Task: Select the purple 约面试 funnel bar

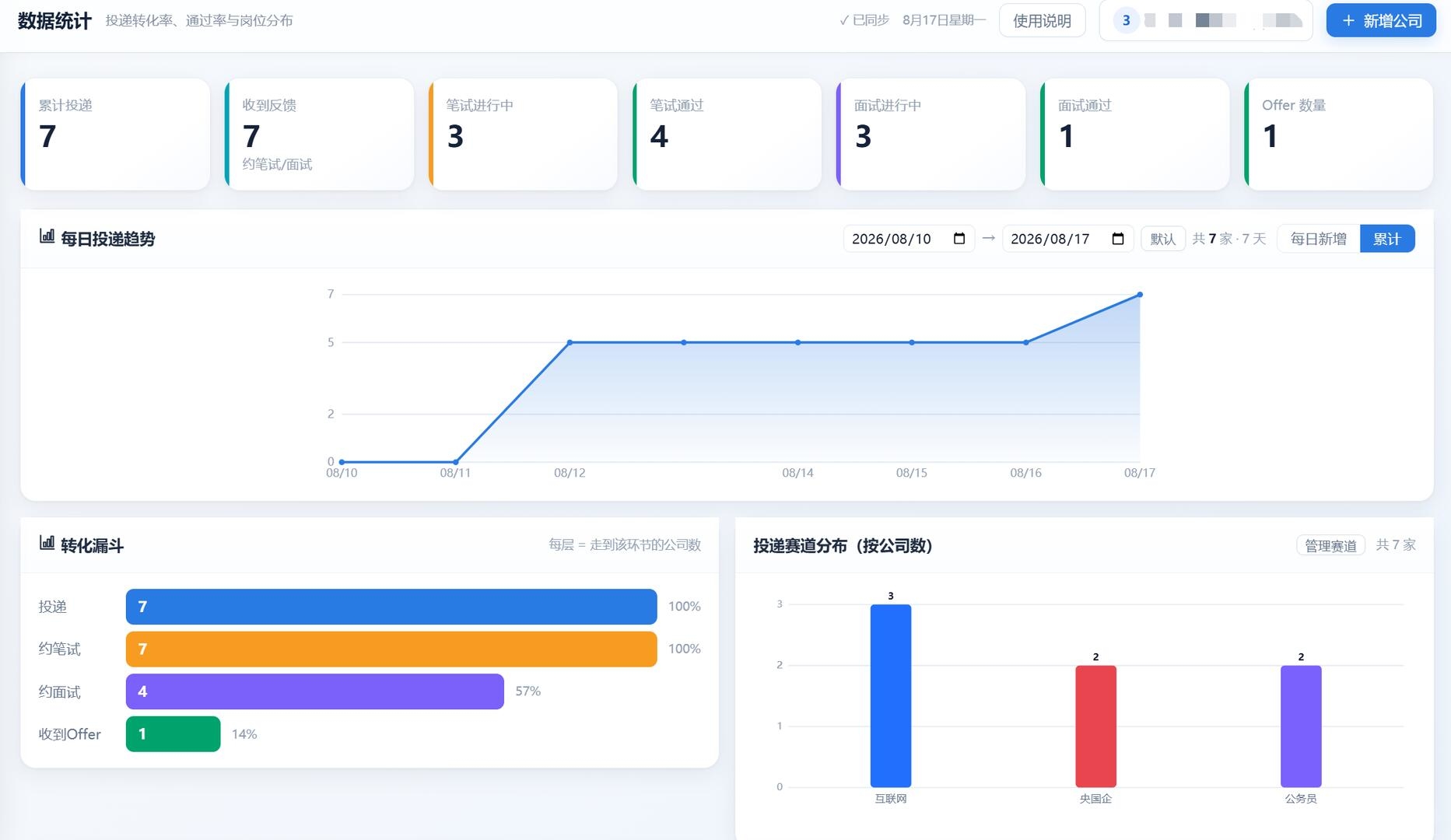Action: [x=315, y=691]
